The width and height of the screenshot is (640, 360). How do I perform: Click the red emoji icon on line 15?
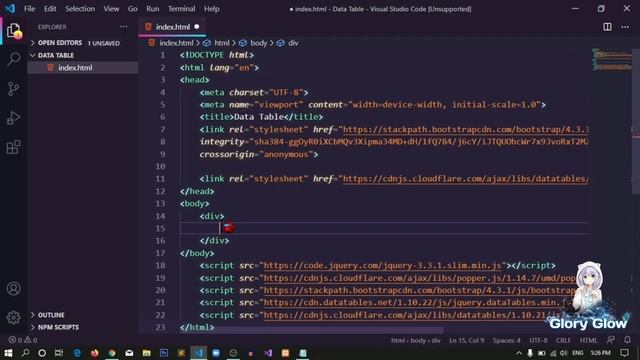229,228
